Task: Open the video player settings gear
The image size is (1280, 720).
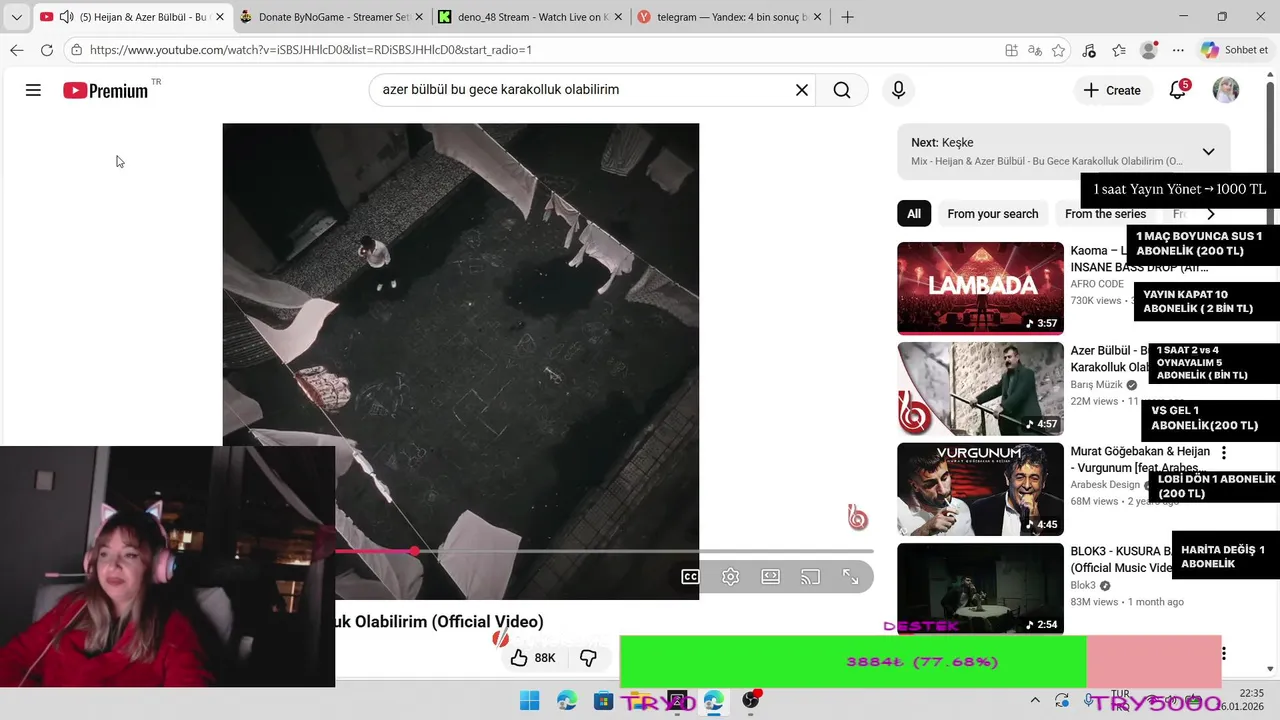Action: (x=731, y=577)
